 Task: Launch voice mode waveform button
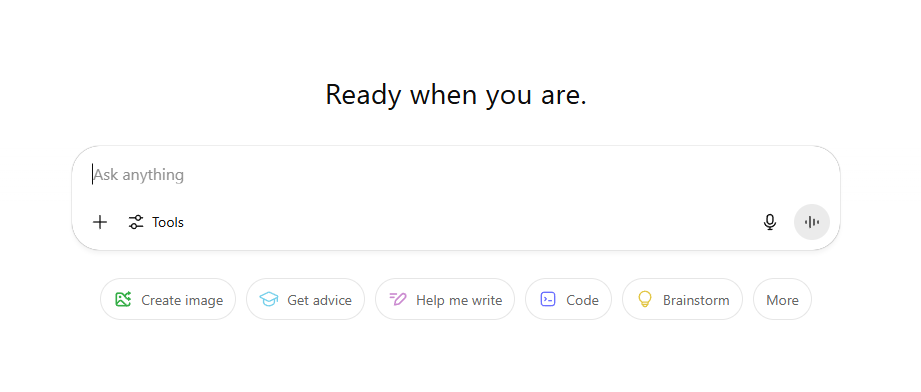[812, 222]
